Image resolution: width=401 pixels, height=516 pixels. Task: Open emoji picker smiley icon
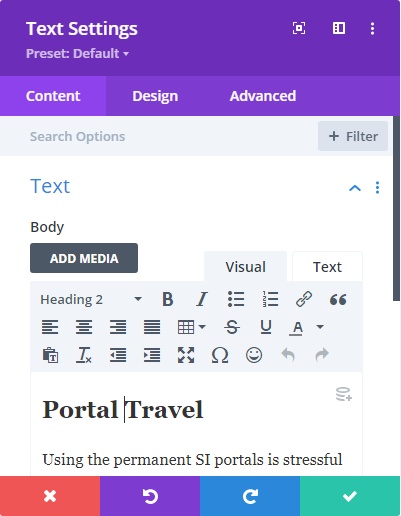(254, 355)
